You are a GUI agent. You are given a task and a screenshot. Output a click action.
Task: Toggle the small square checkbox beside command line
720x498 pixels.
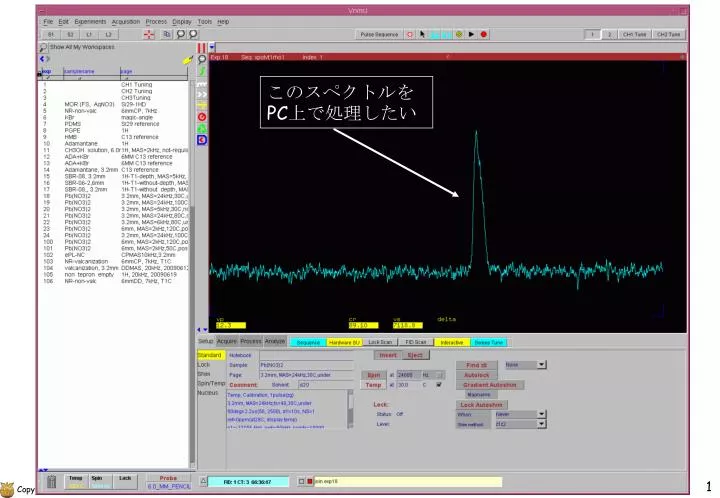click(301, 481)
